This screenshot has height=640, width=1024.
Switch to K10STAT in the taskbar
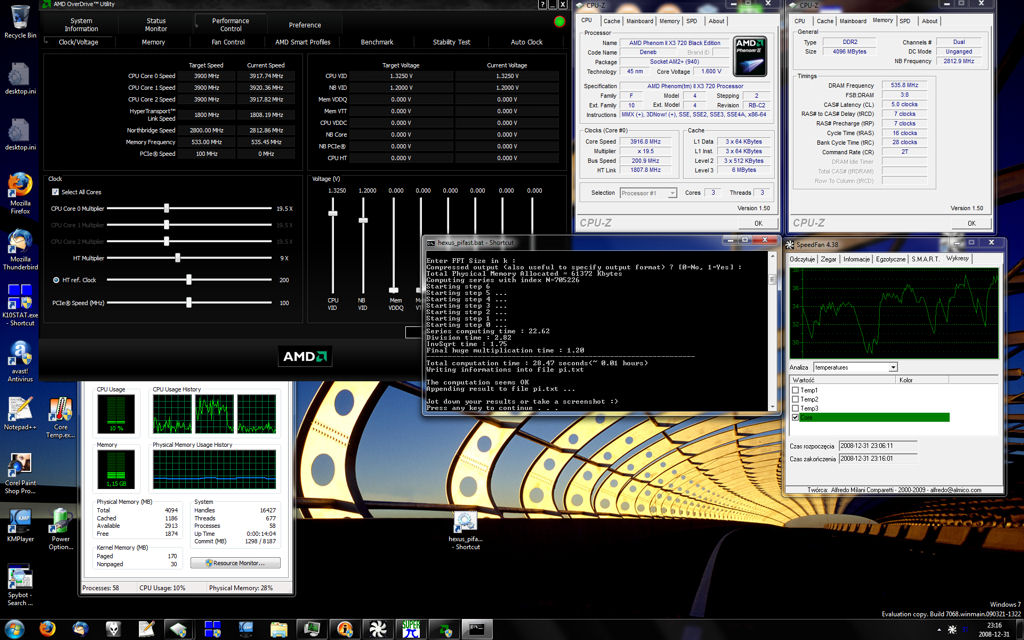[x=212, y=629]
